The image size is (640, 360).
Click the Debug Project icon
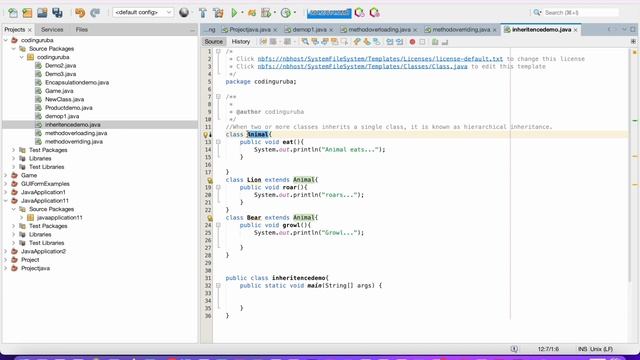252,13
